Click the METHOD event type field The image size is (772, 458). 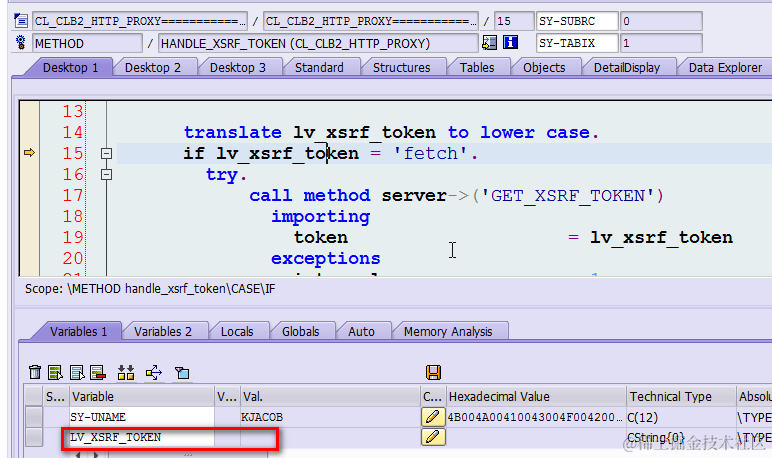(87, 43)
